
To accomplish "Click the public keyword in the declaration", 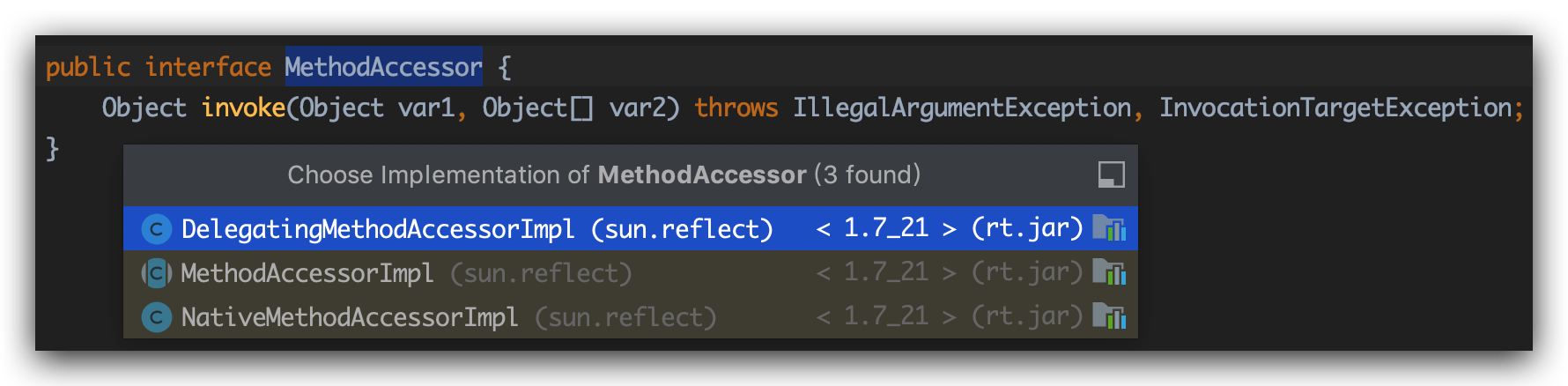I will (x=87, y=67).
